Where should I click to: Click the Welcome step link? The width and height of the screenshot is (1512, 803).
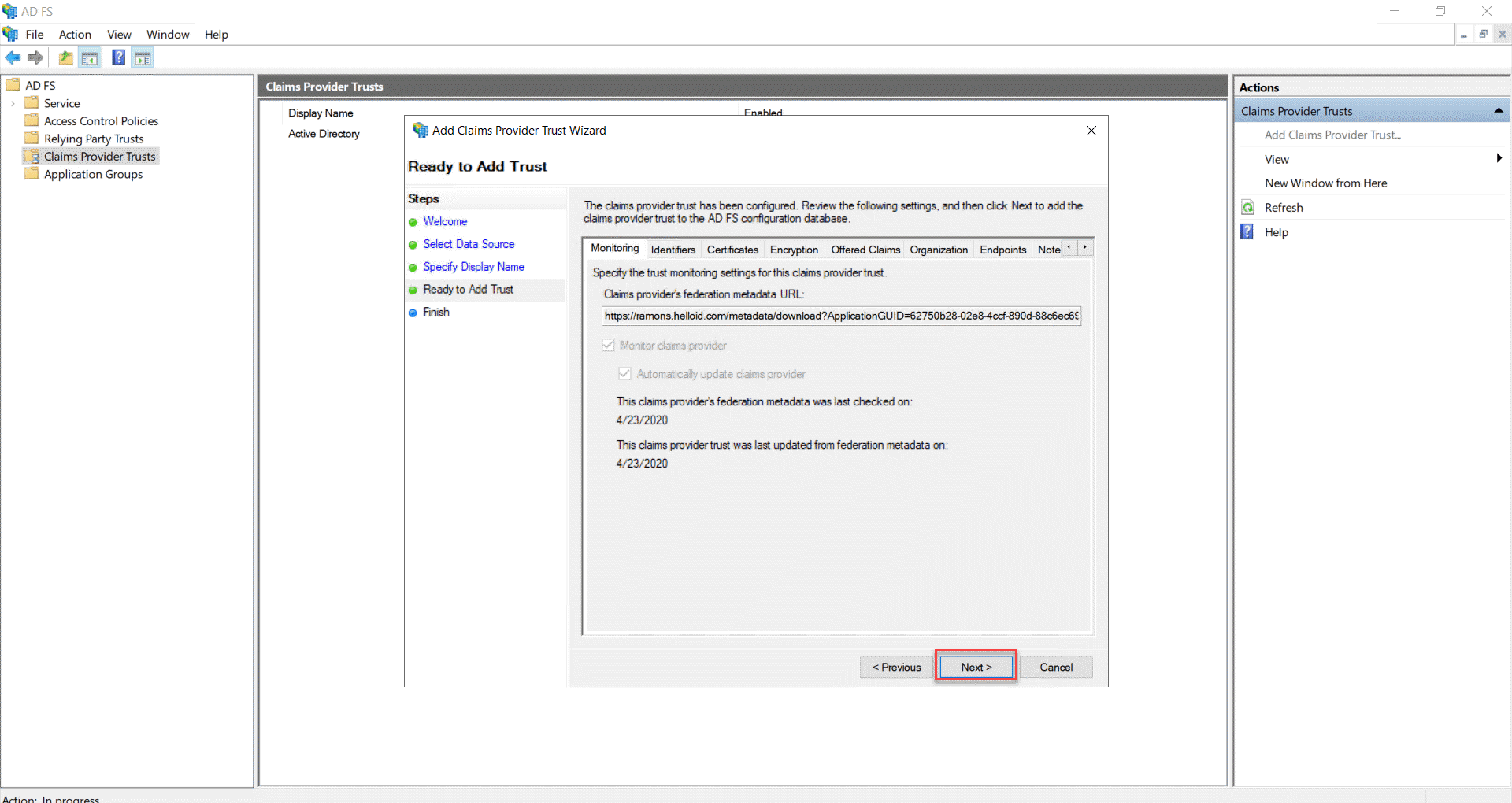coord(445,222)
